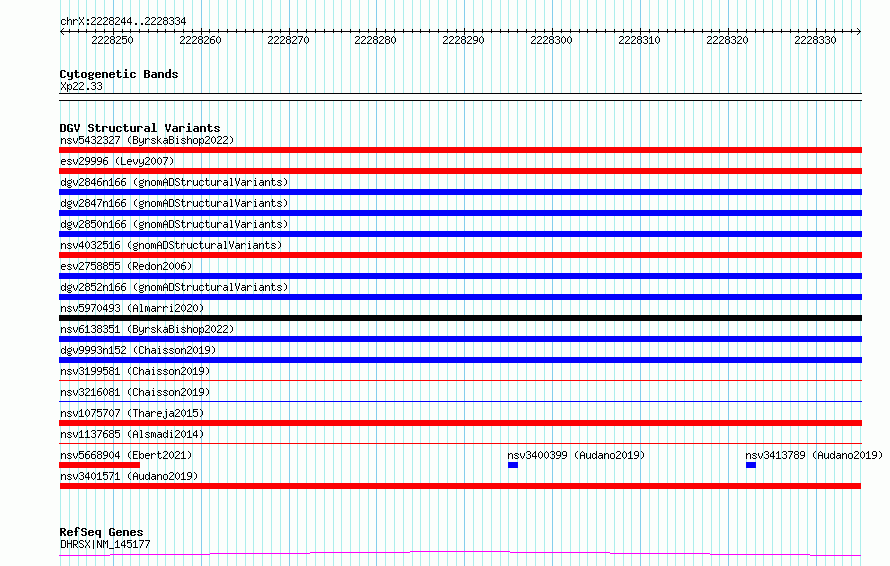Select the thin blue line under nsv3216081
This screenshot has height=566, width=890.
tap(460, 401)
